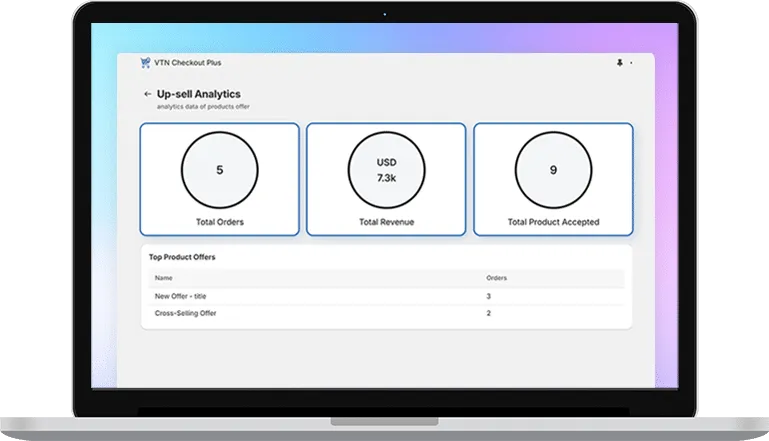Screen dimensions: 769x441
Task: Click the circle showing 9 products accepted
Action: point(553,170)
